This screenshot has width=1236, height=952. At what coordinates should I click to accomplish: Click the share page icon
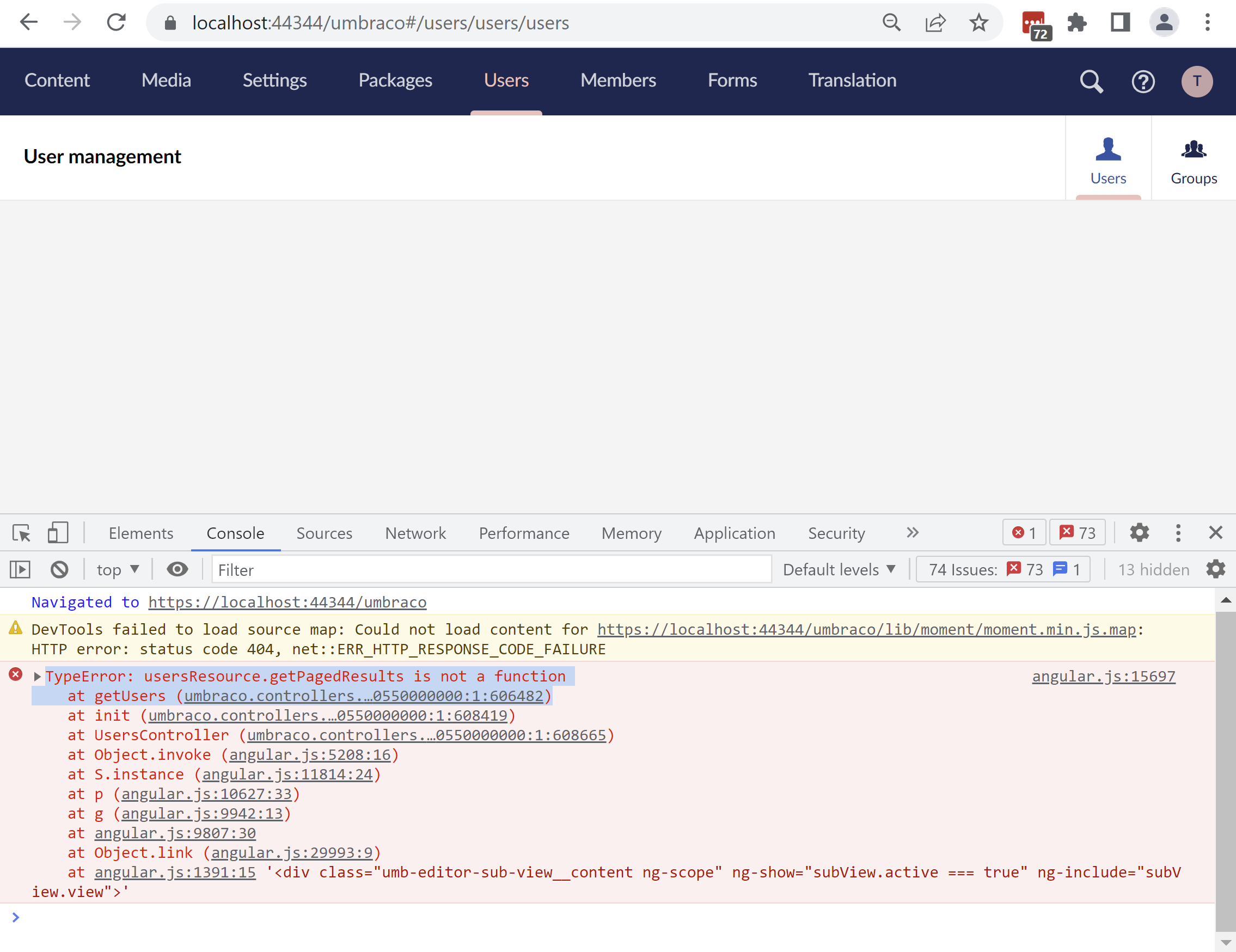point(935,23)
